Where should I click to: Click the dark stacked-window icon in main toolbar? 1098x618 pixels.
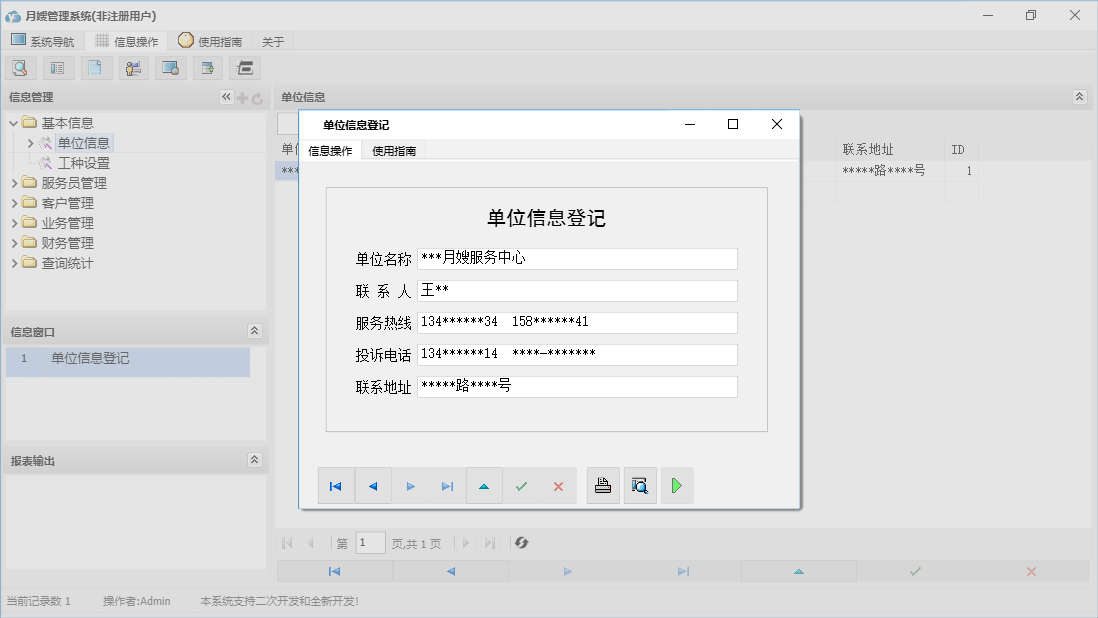[245, 68]
